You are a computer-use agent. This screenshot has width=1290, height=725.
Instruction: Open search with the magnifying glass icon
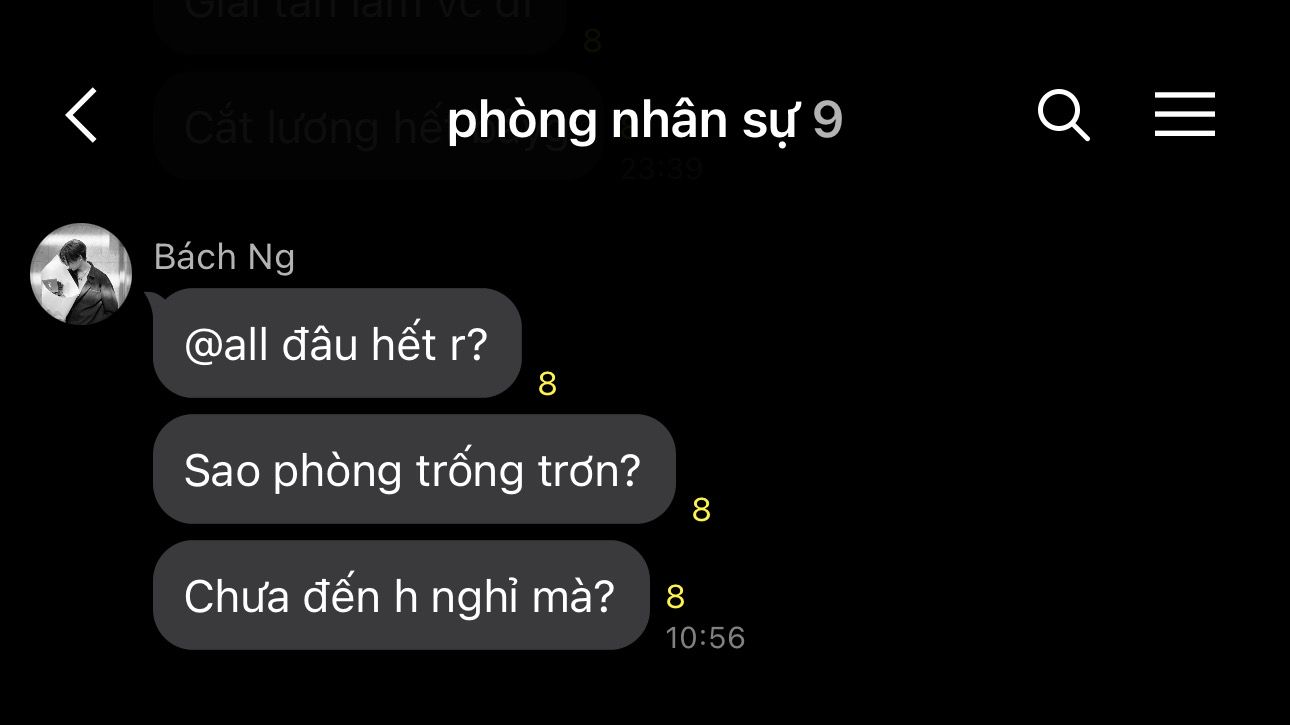coord(1063,115)
